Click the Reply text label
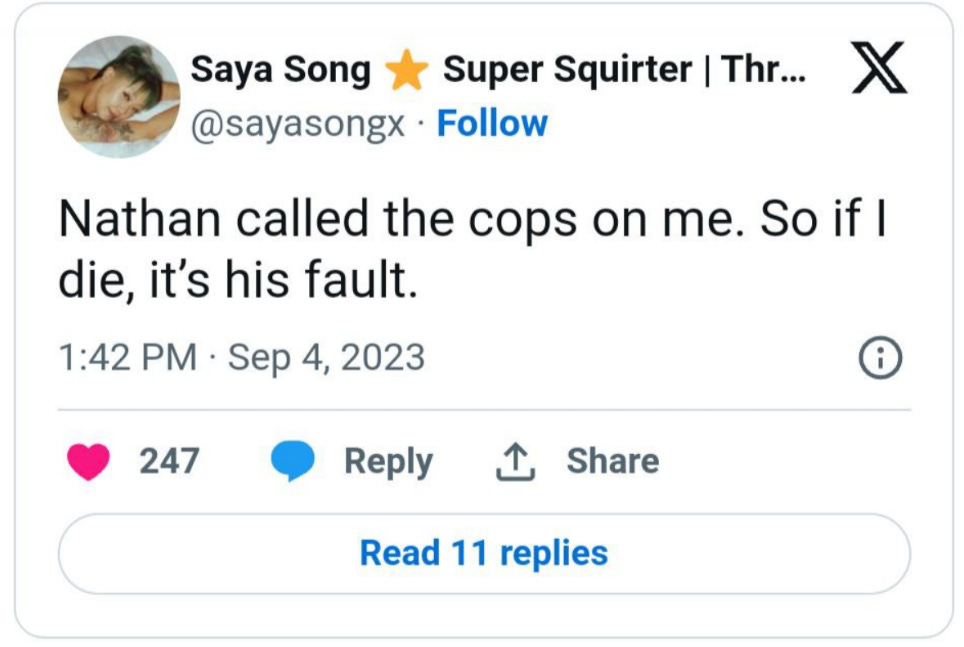 coord(388,461)
